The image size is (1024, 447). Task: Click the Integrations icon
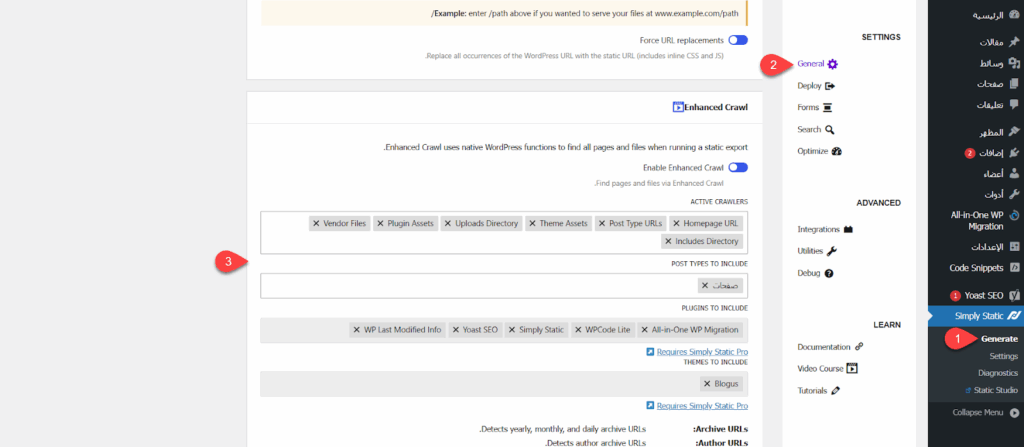(848, 229)
